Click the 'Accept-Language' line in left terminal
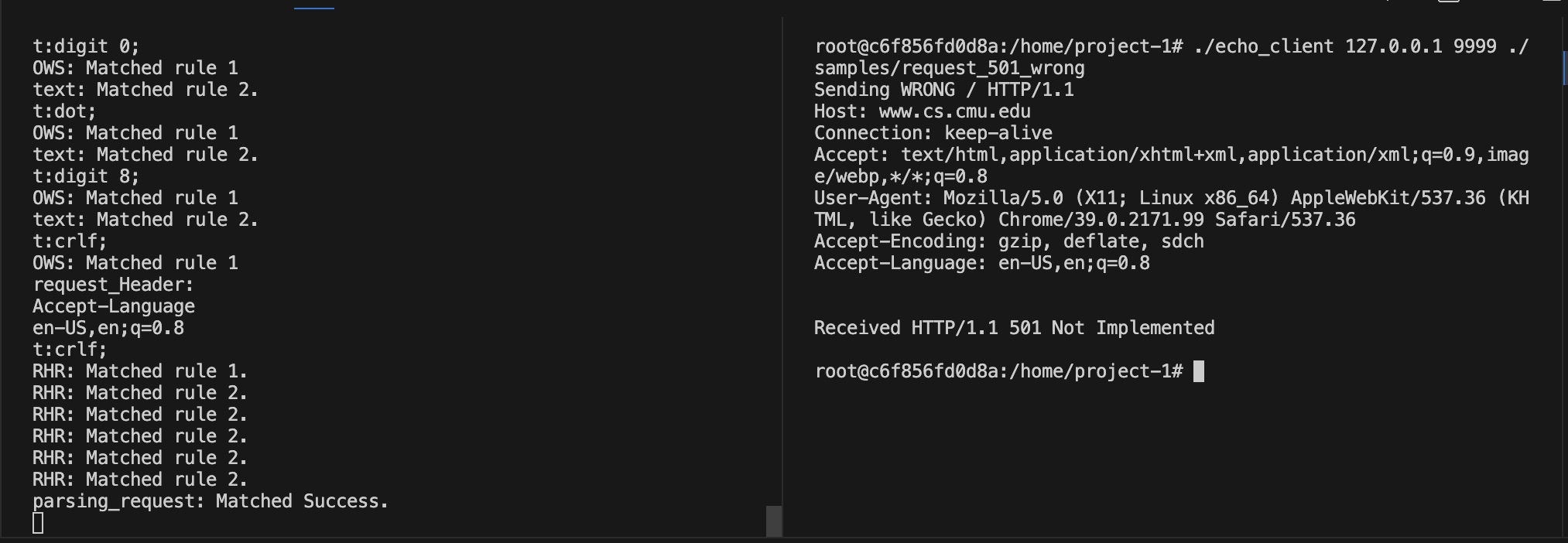 coord(113,306)
